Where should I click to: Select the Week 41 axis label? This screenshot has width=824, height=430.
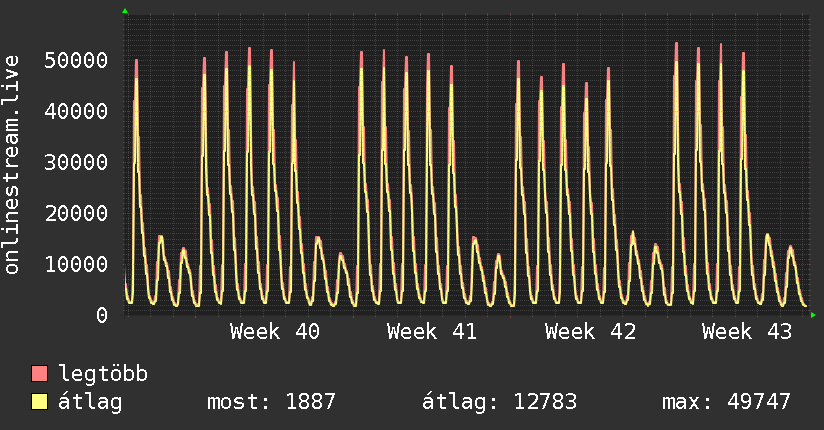pyautogui.click(x=432, y=332)
